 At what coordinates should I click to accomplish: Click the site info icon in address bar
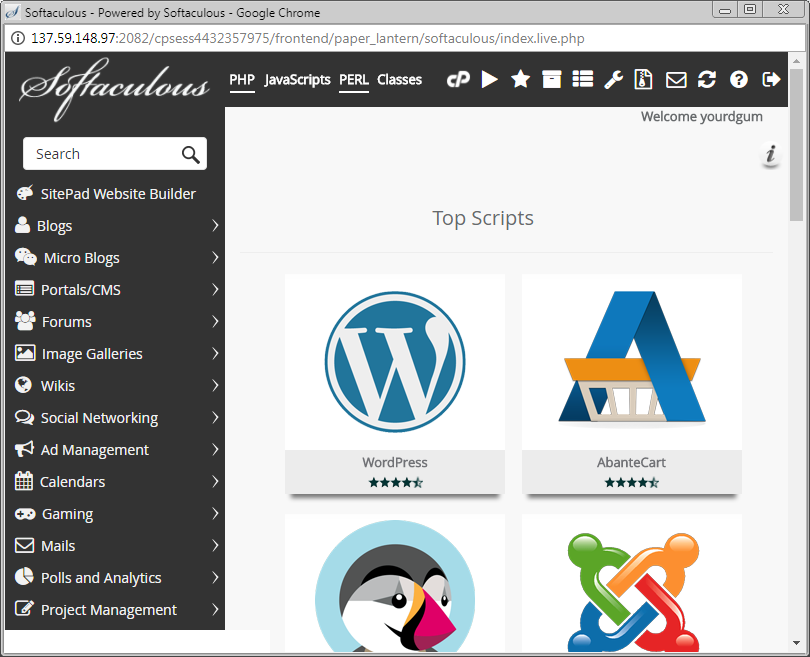[18, 38]
